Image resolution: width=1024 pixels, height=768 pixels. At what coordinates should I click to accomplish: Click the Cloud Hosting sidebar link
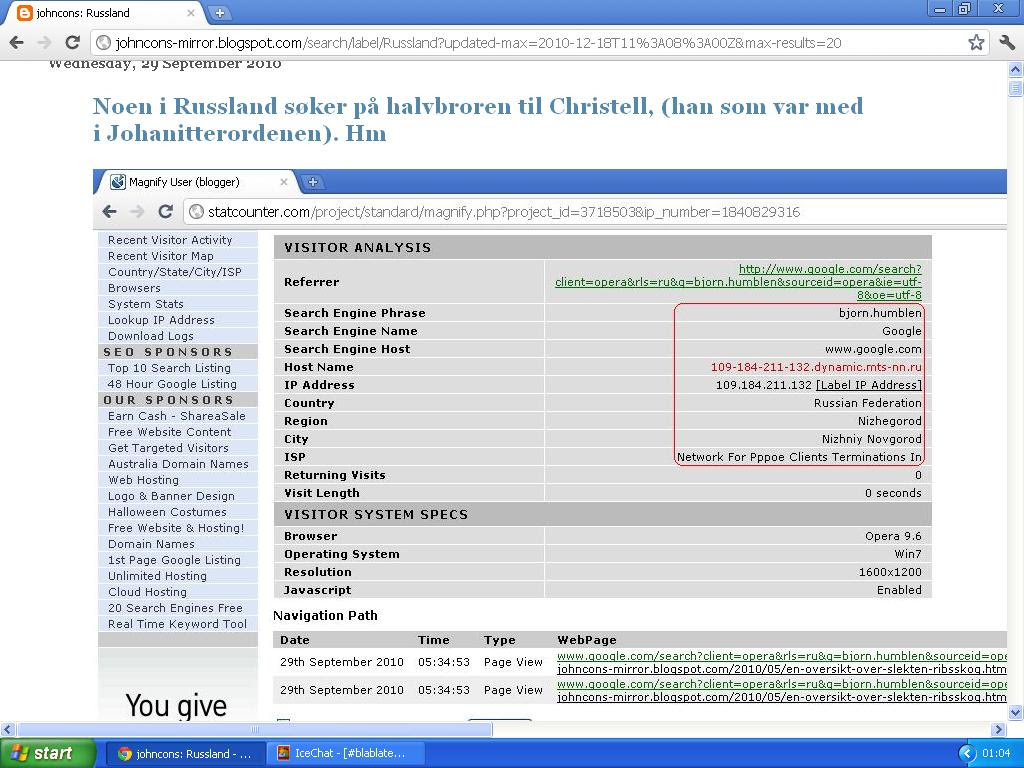click(148, 592)
